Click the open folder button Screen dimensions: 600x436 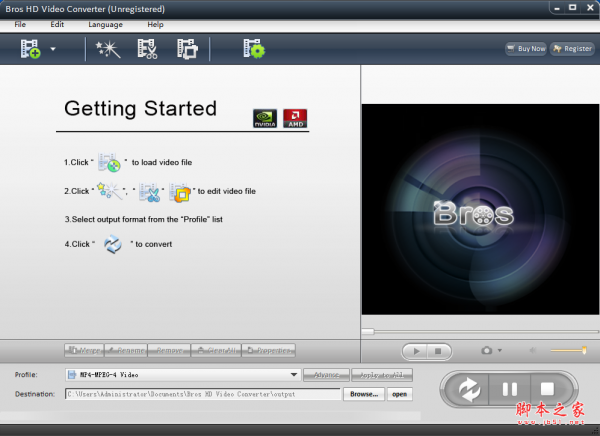pos(399,394)
